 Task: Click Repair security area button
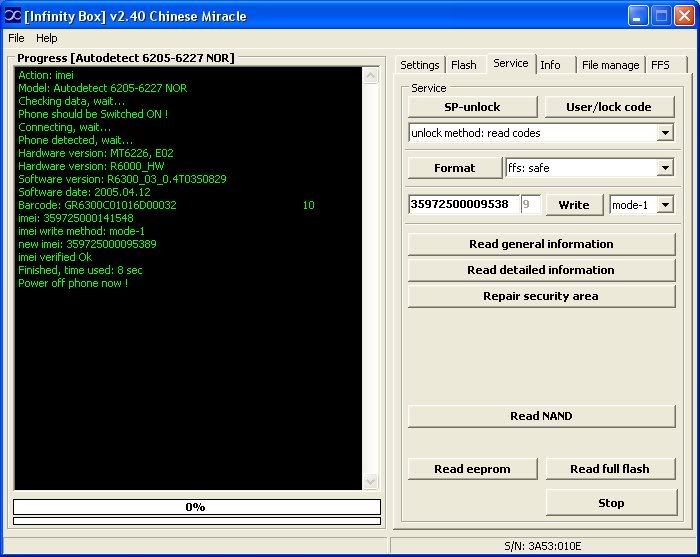542,296
